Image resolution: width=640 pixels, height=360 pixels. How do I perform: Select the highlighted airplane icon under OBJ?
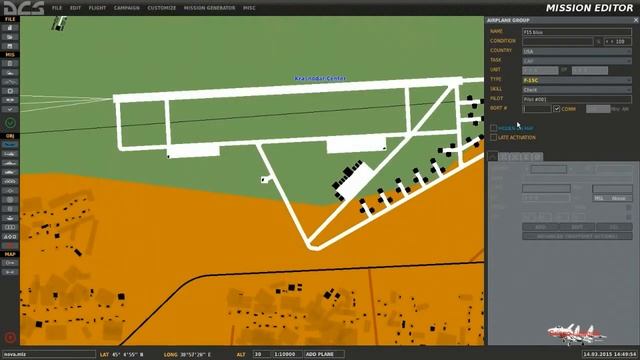click(10, 144)
